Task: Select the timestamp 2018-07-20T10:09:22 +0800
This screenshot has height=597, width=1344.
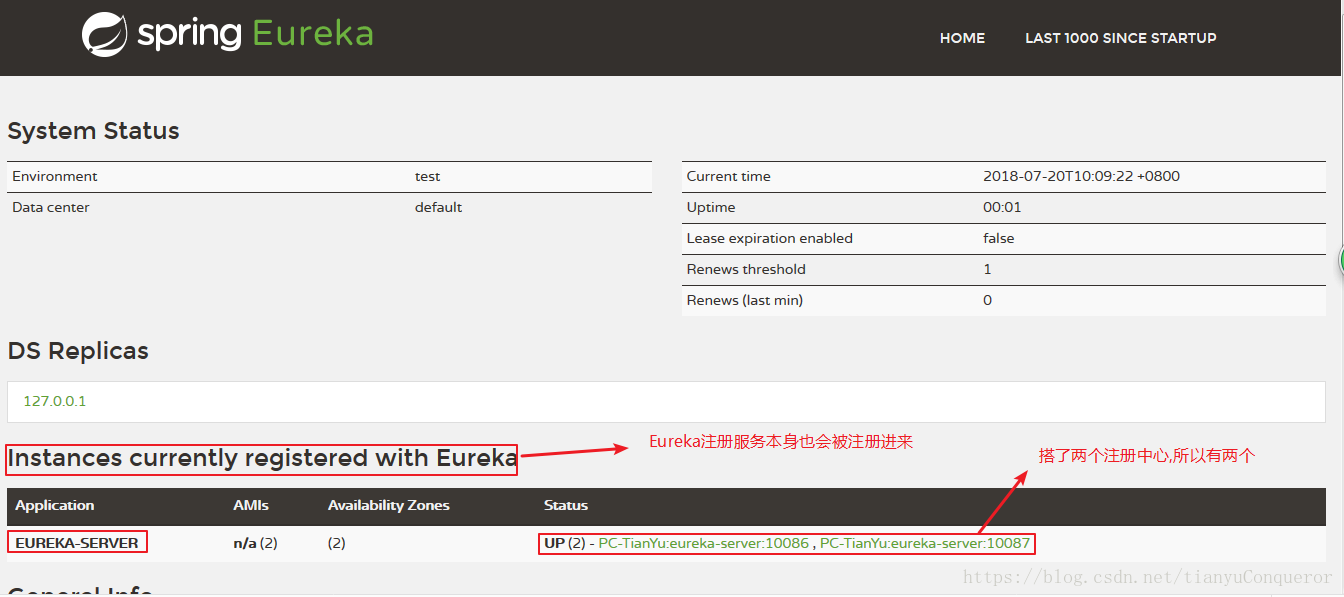Action: click(1081, 177)
